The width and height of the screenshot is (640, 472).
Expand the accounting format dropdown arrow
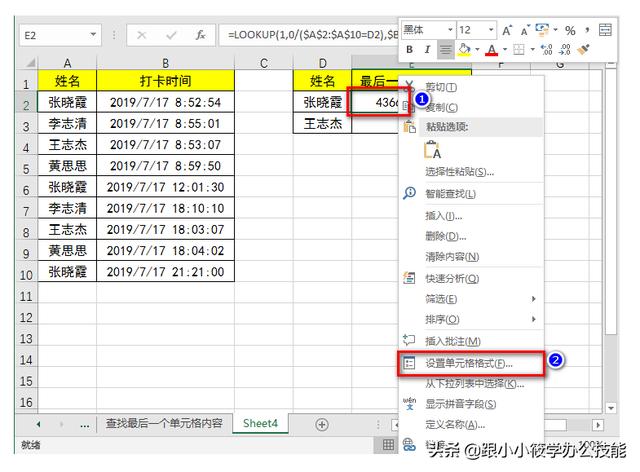click(555, 30)
